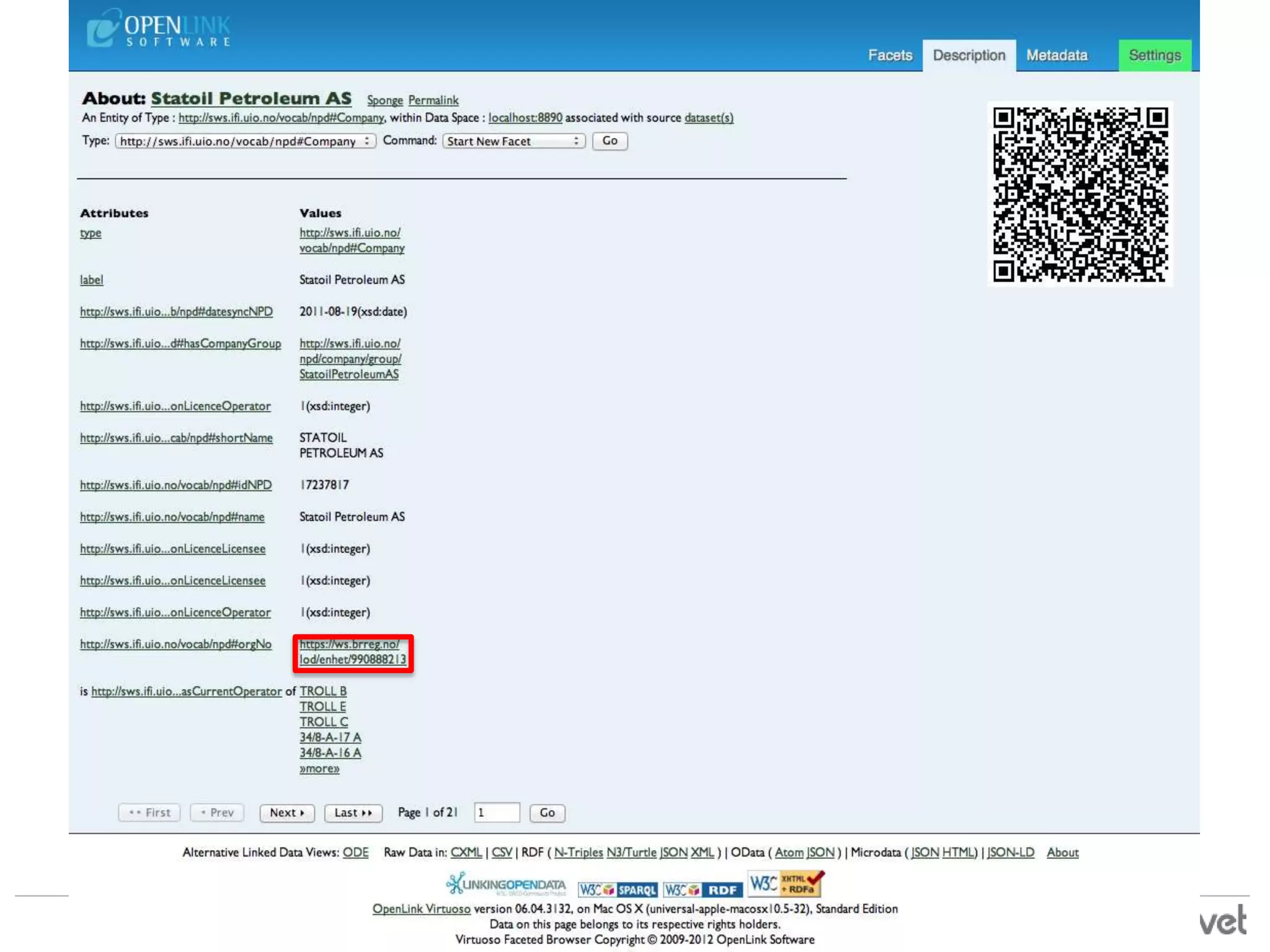Click the entity type npd#Company link in header
The image size is (1270, 952).
point(282,118)
